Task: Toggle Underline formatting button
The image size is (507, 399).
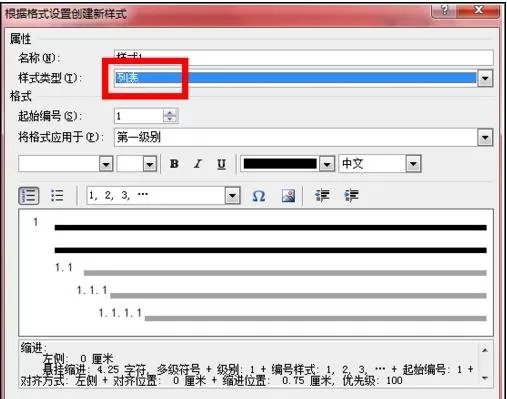Action: pyautogui.click(x=221, y=164)
